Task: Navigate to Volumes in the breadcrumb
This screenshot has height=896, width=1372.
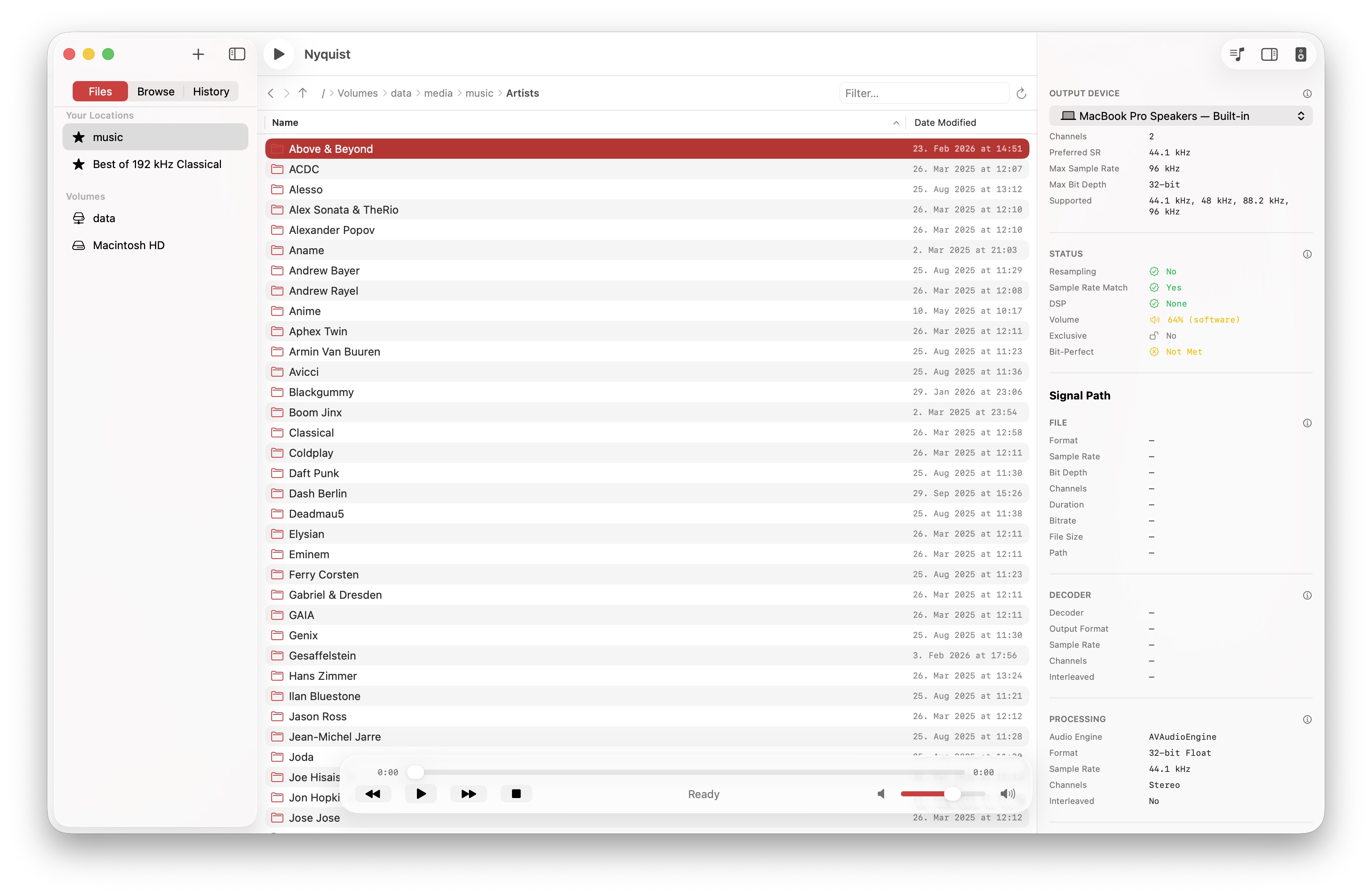Action: tap(357, 93)
